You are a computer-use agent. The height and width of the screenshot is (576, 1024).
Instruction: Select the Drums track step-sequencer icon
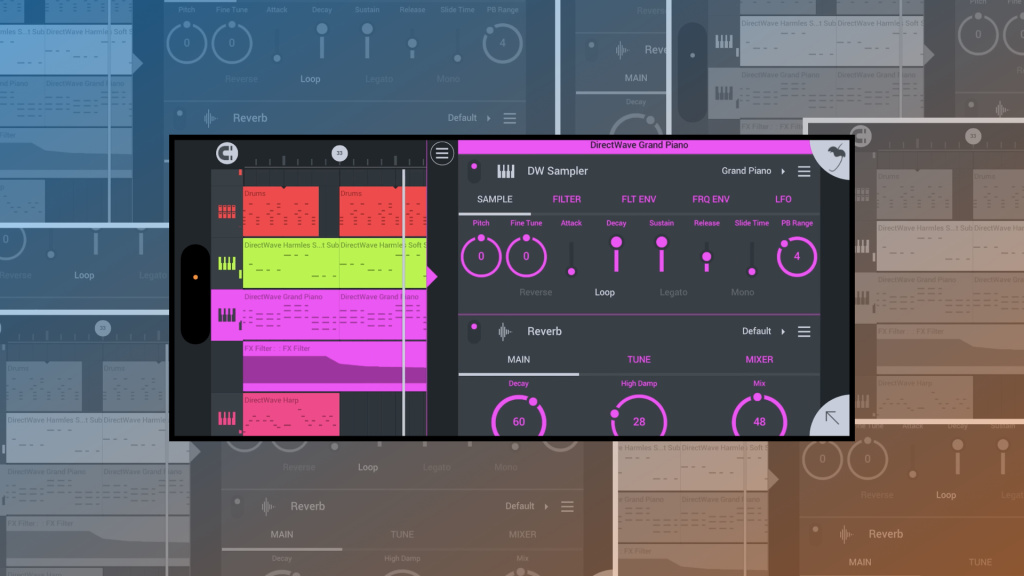click(227, 211)
